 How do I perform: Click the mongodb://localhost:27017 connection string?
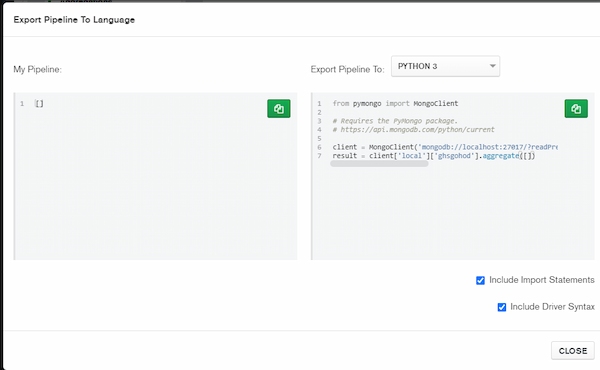point(488,147)
